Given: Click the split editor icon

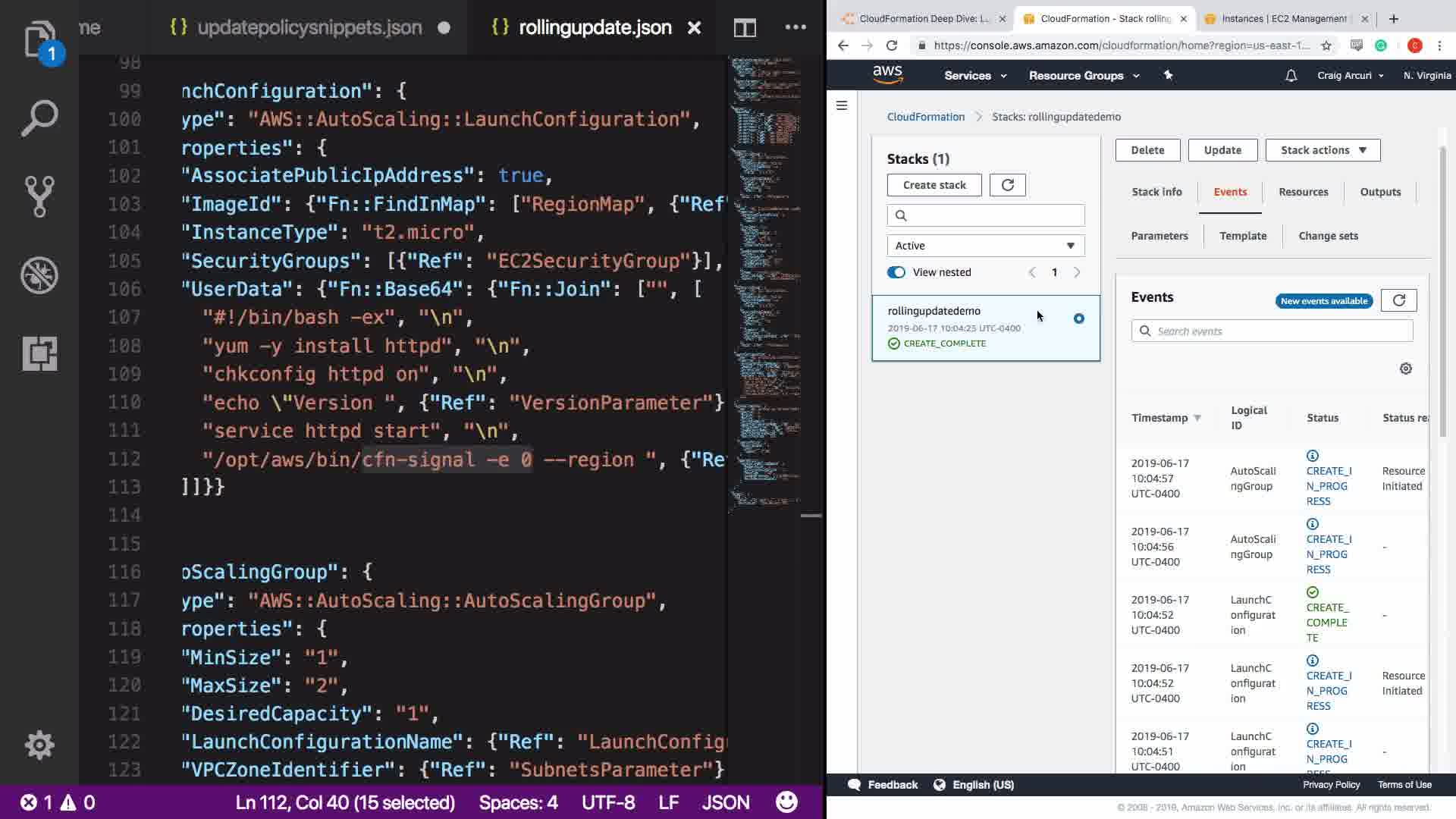Looking at the screenshot, I should tap(745, 28).
